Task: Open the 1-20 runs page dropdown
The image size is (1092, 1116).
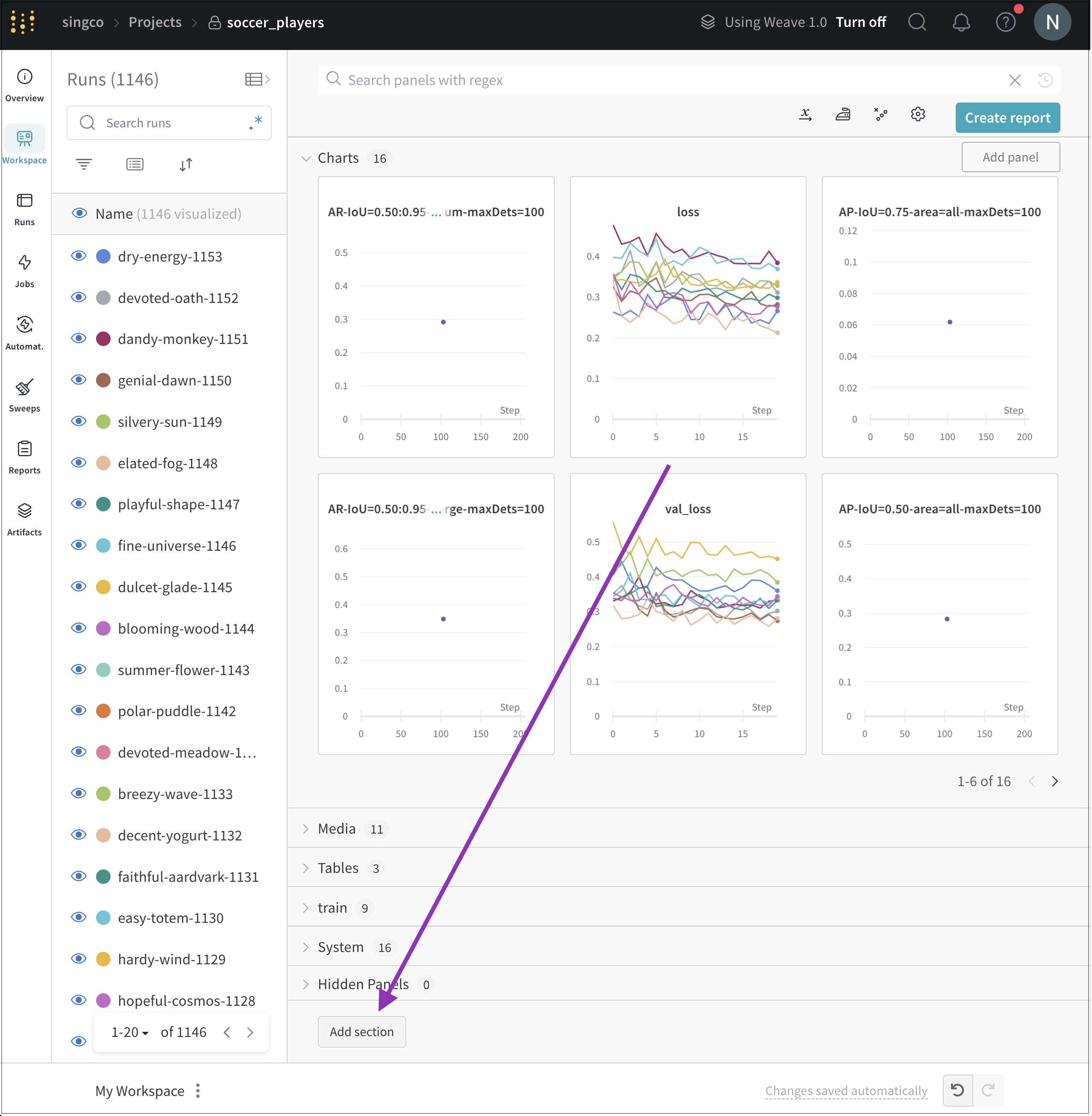Action: click(129, 1032)
